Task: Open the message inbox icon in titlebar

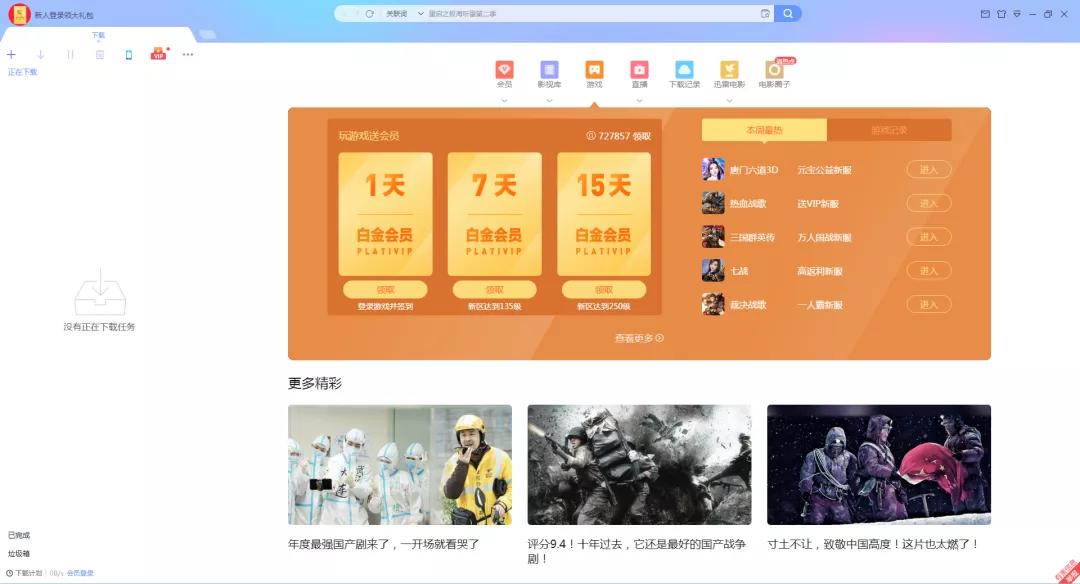Action: (985, 13)
